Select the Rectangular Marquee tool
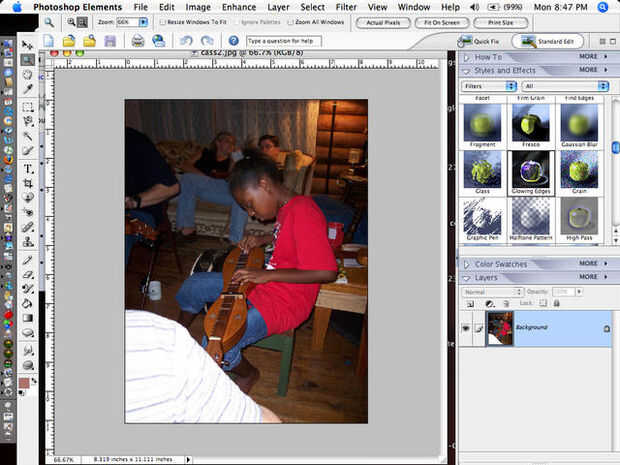This screenshot has width=620, height=465. [27, 107]
